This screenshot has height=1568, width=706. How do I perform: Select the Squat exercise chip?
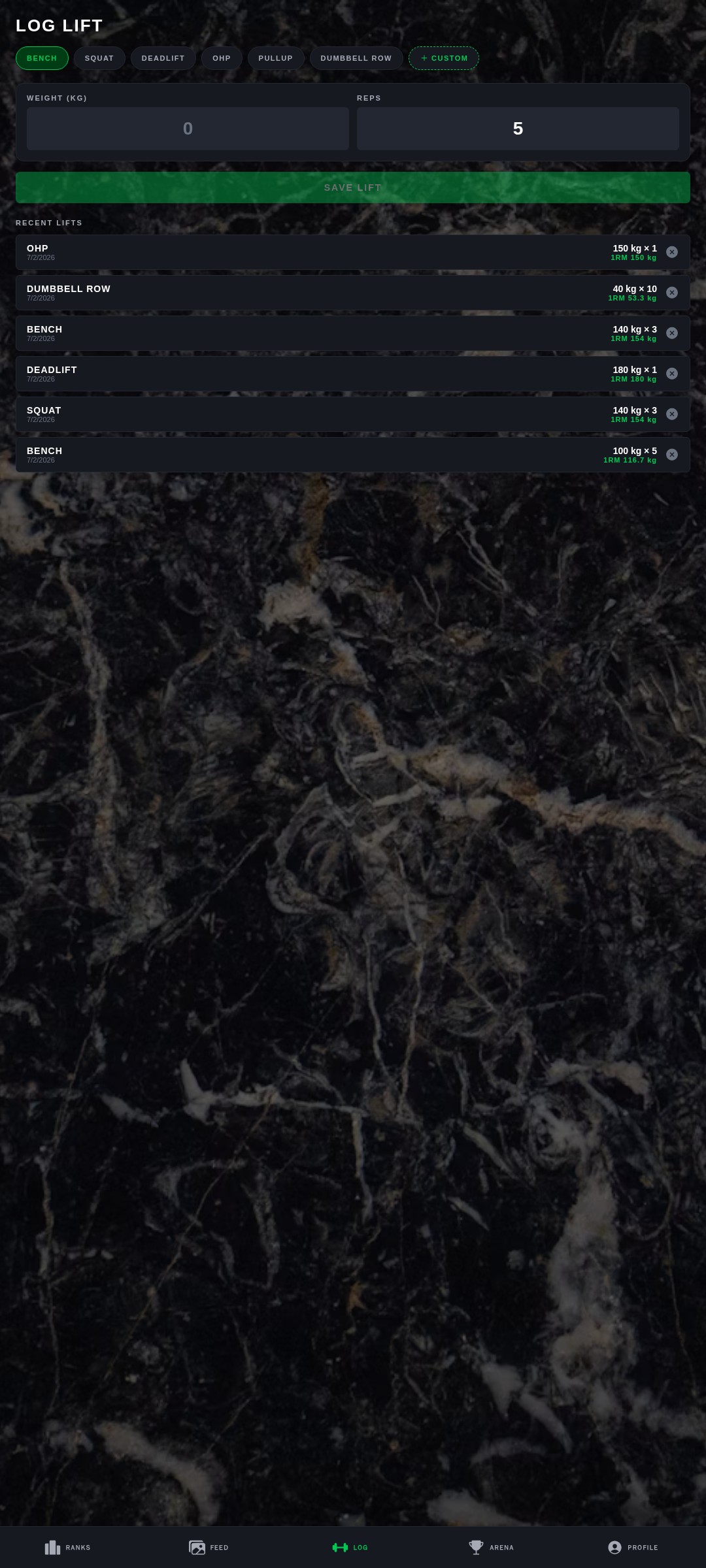pyautogui.click(x=99, y=58)
